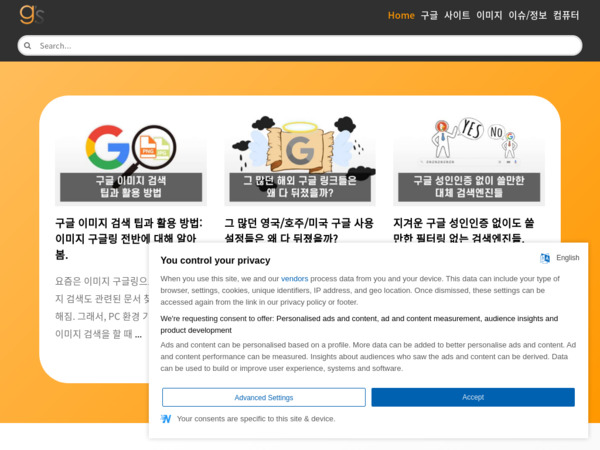Open the overseas Google links thumbnail
600x450 pixels.
[x=300, y=161]
